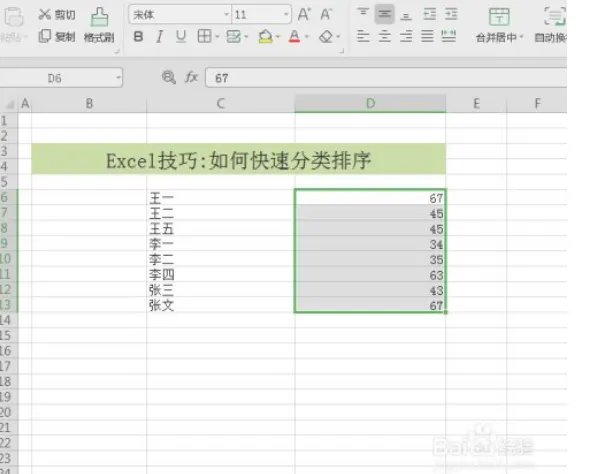The height and width of the screenshot is (474, 598).
Task: Apply cell borders icon
Action: (x=204, y=37)
